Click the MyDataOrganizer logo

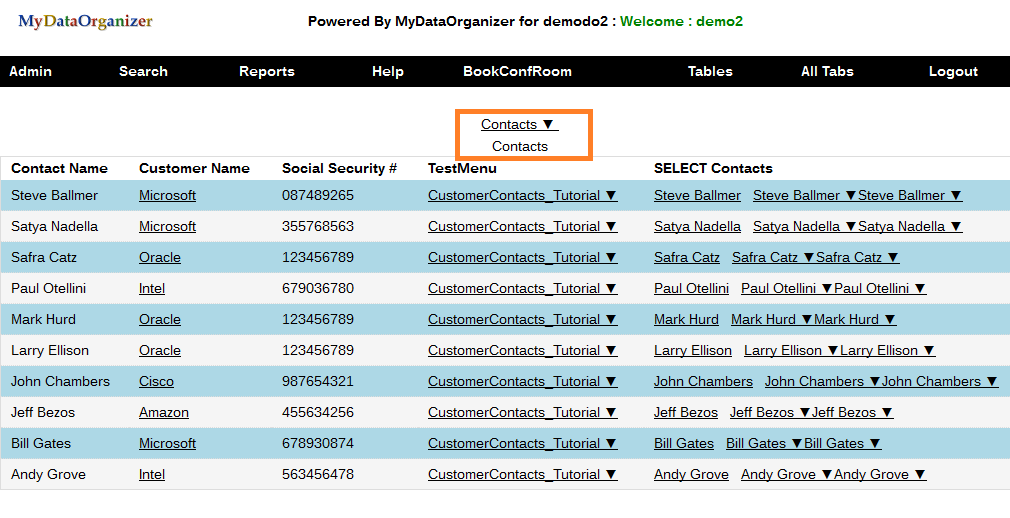tap(85, 21)
